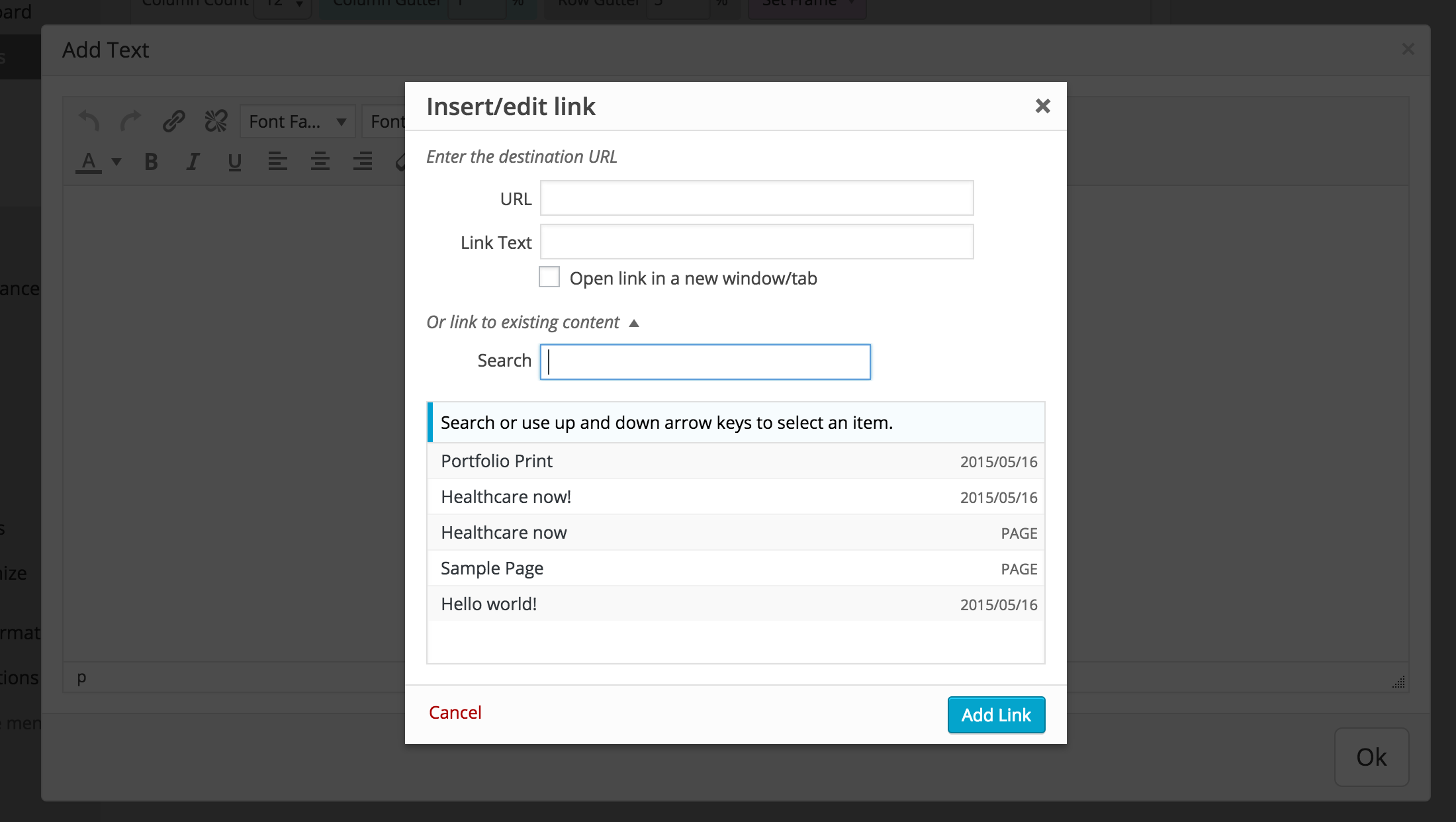Click the Redo icon in the text editor
The width and height of the screenshot is (1456, 822).
(x=130, y=121)
